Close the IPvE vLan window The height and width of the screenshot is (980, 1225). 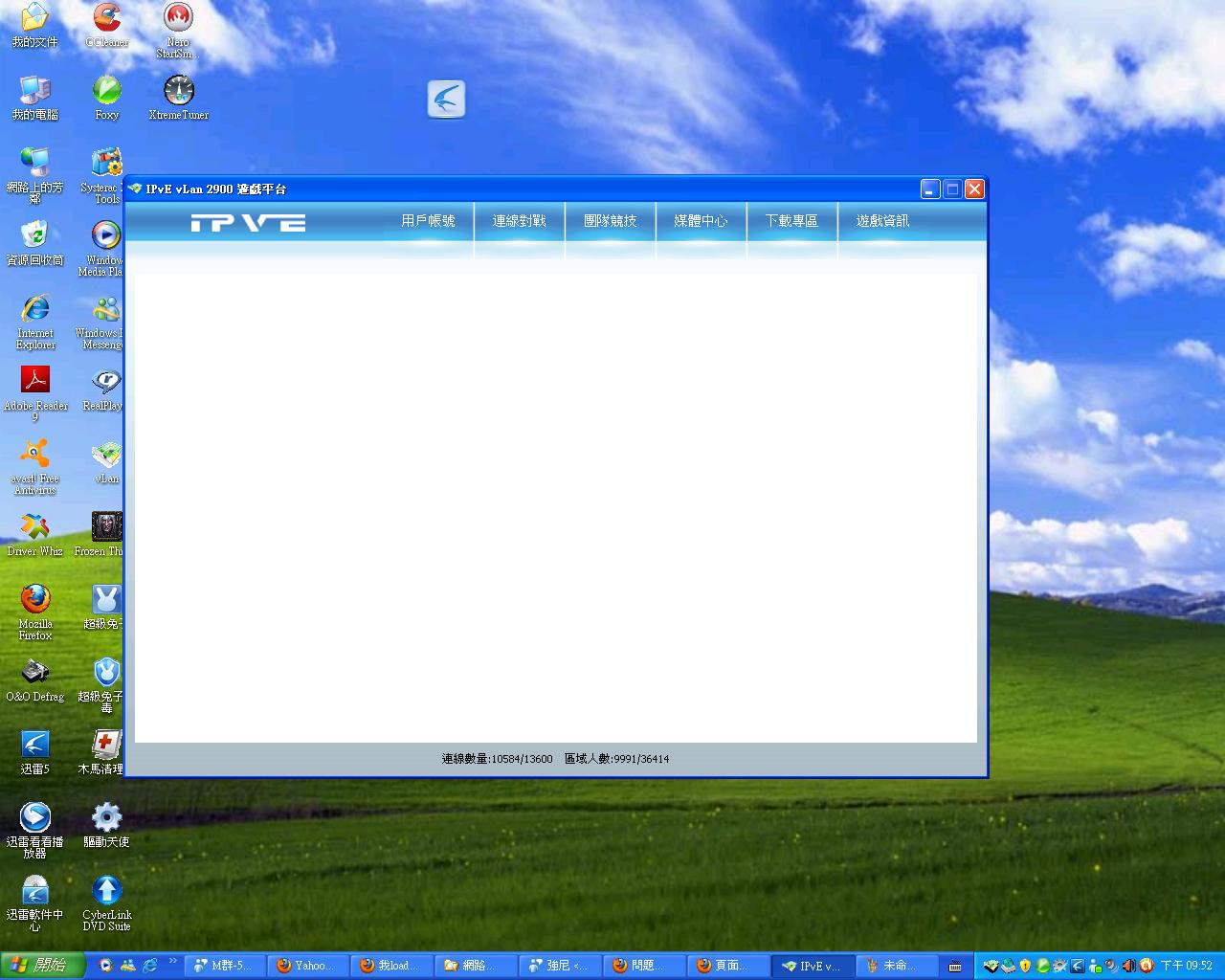point(974,189)
